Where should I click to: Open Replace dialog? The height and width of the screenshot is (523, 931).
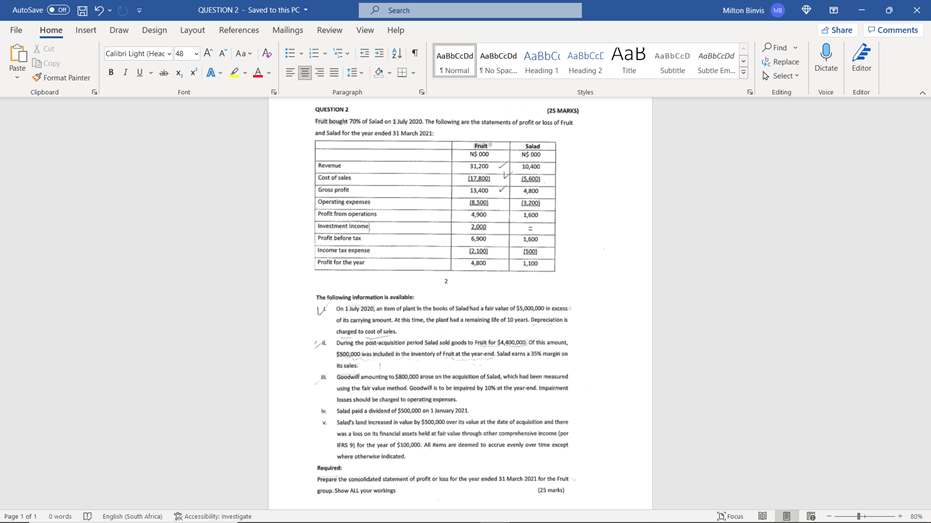click(x=781, y=62)
